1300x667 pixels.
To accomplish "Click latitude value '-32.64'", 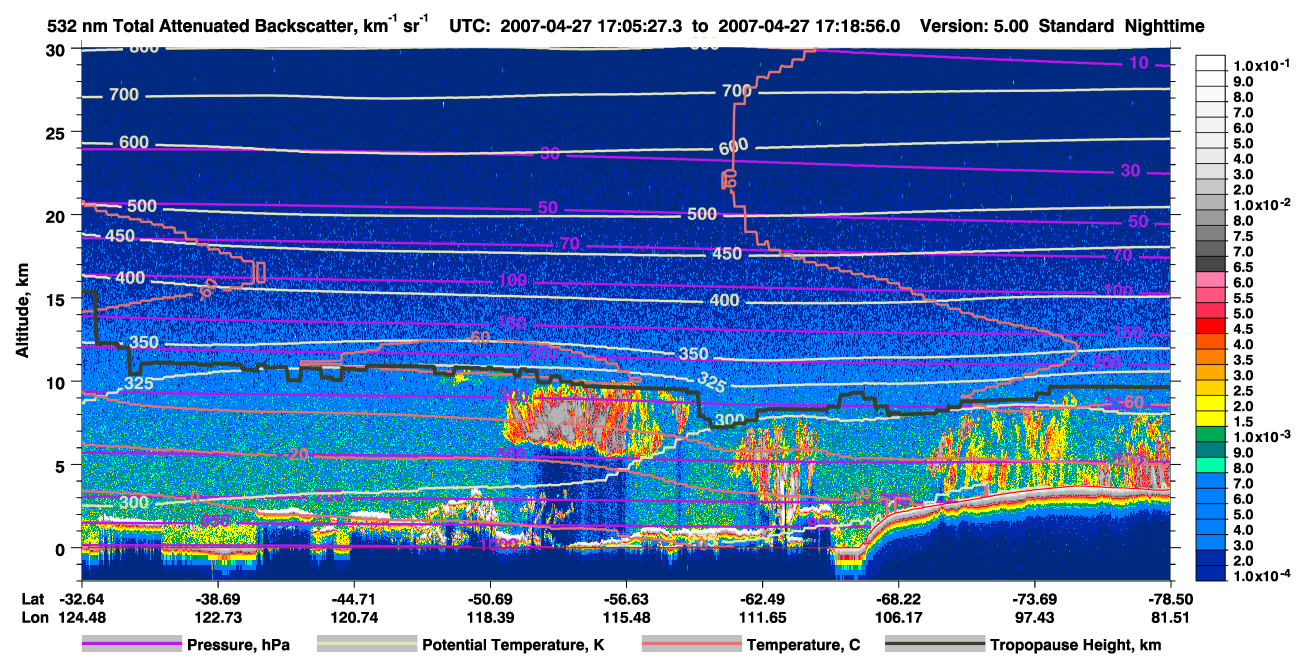I will point(81,598).
